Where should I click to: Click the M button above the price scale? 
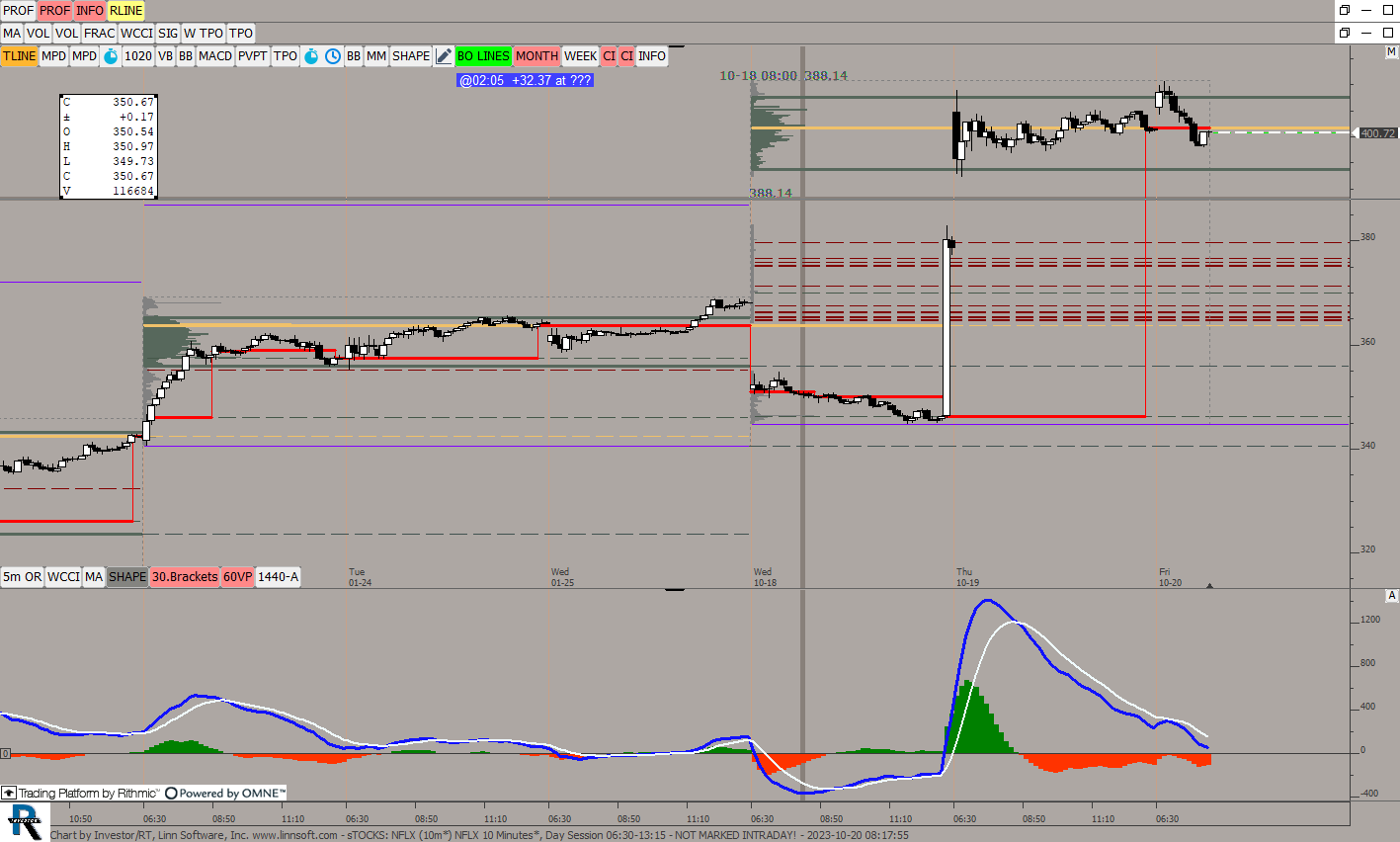[x=1391, y=51]
